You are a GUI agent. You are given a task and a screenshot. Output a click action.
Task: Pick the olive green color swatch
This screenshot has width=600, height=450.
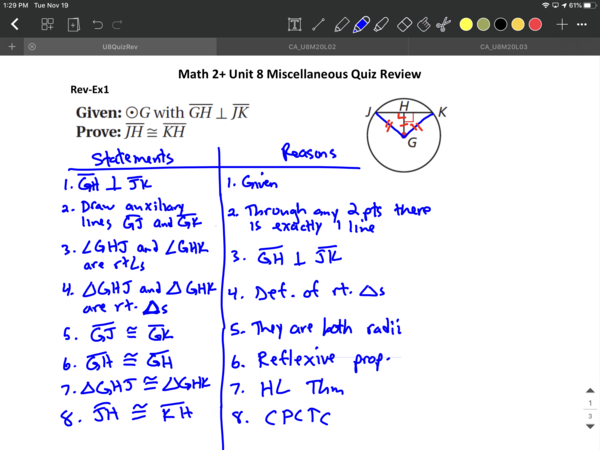[482, 23]
